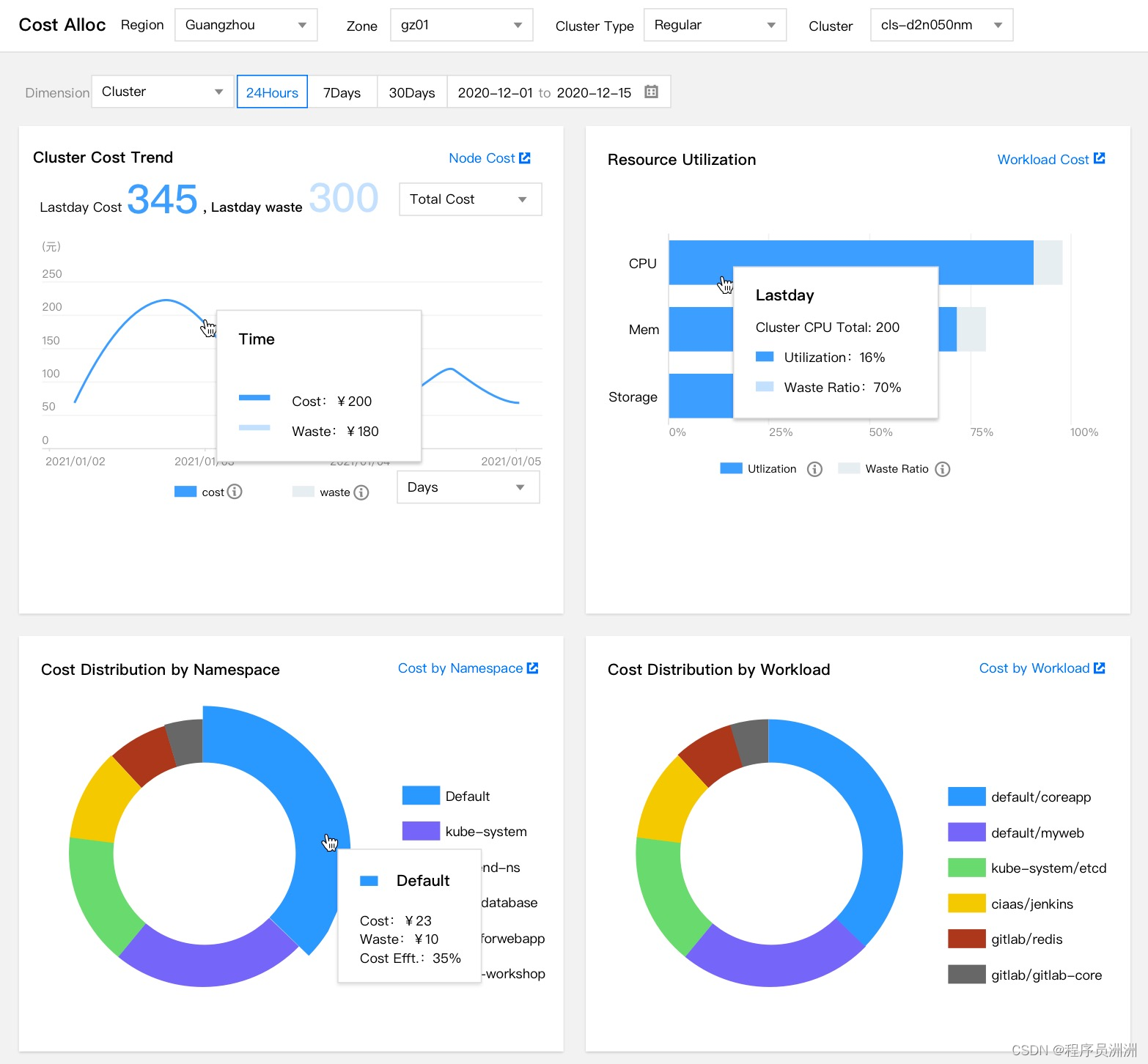Click the gitlab/gitlab-core legend swatch
1148x1064 pixels.
click(x=966, y=974)
